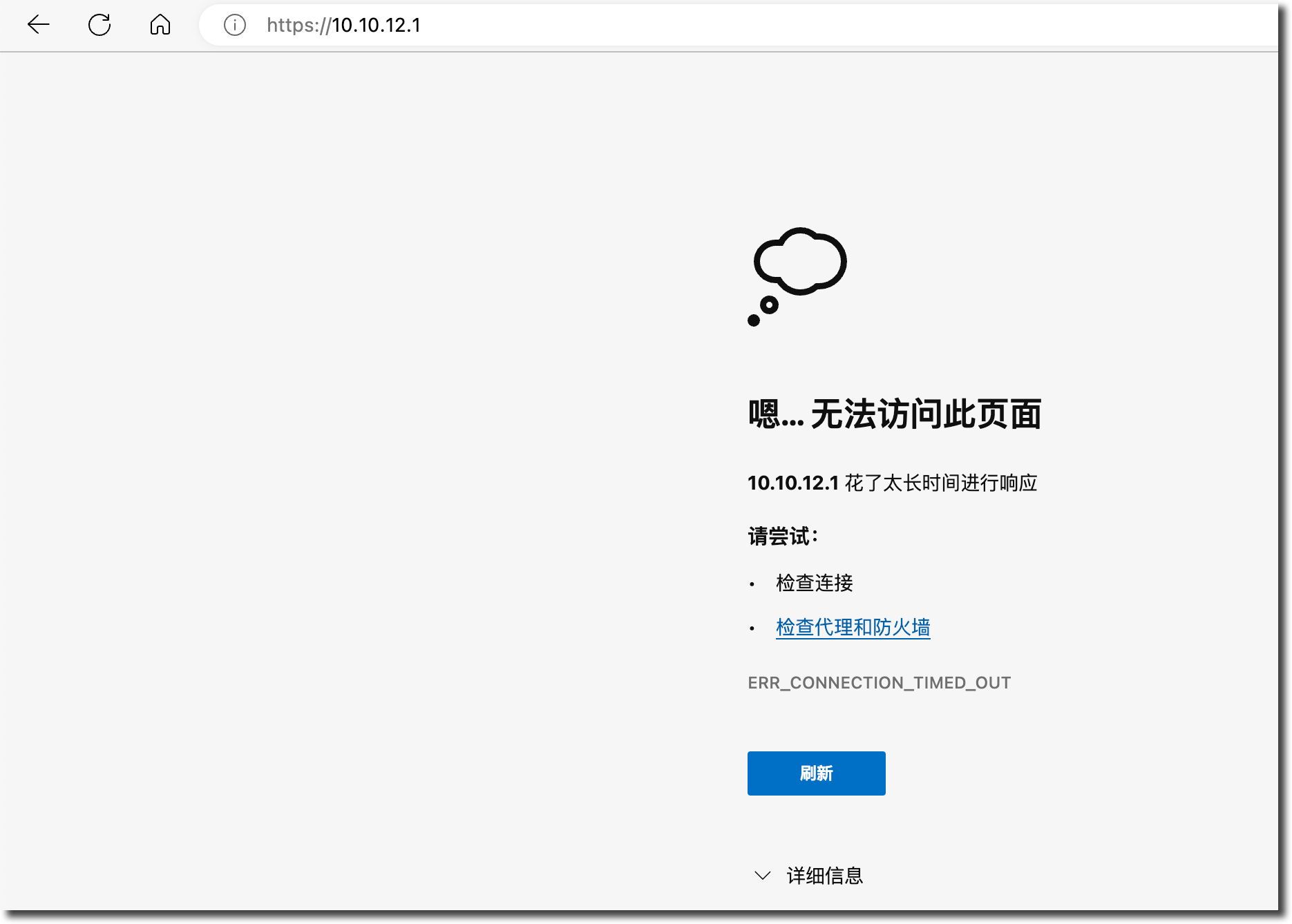The image size is (1292, 924).
Task: Click the bullet before 检查连接
Action: [x=752, y=584]
